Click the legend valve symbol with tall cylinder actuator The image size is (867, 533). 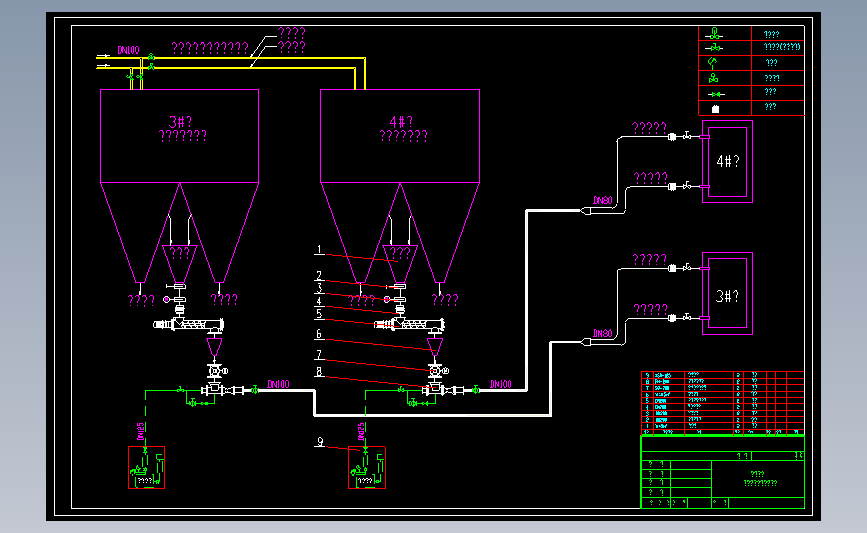(x=714, y=33)
